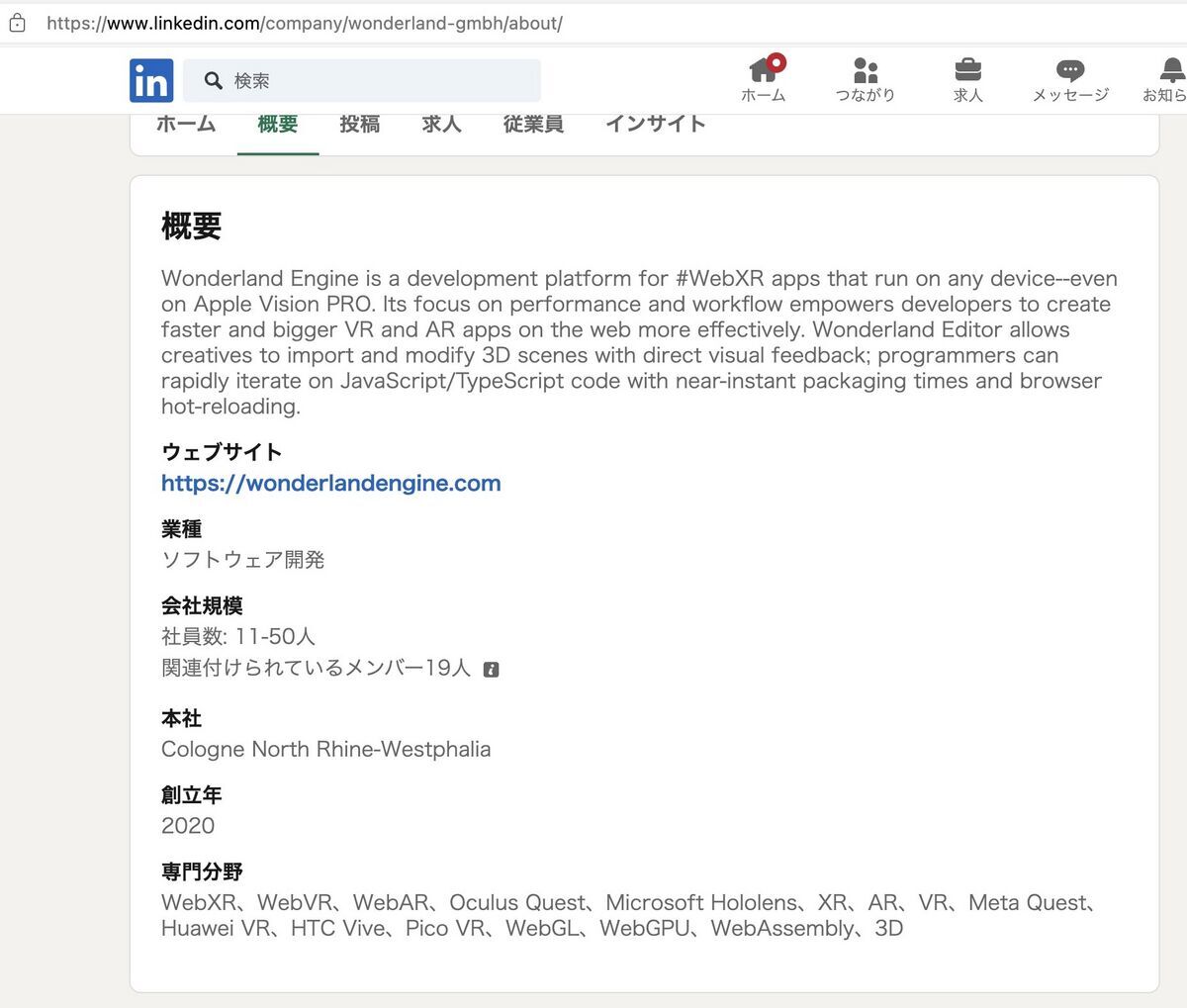Click the 検索 search input field
Image resolution: width=1187 pixels, height=1008 pixels.
coord(362,80)
